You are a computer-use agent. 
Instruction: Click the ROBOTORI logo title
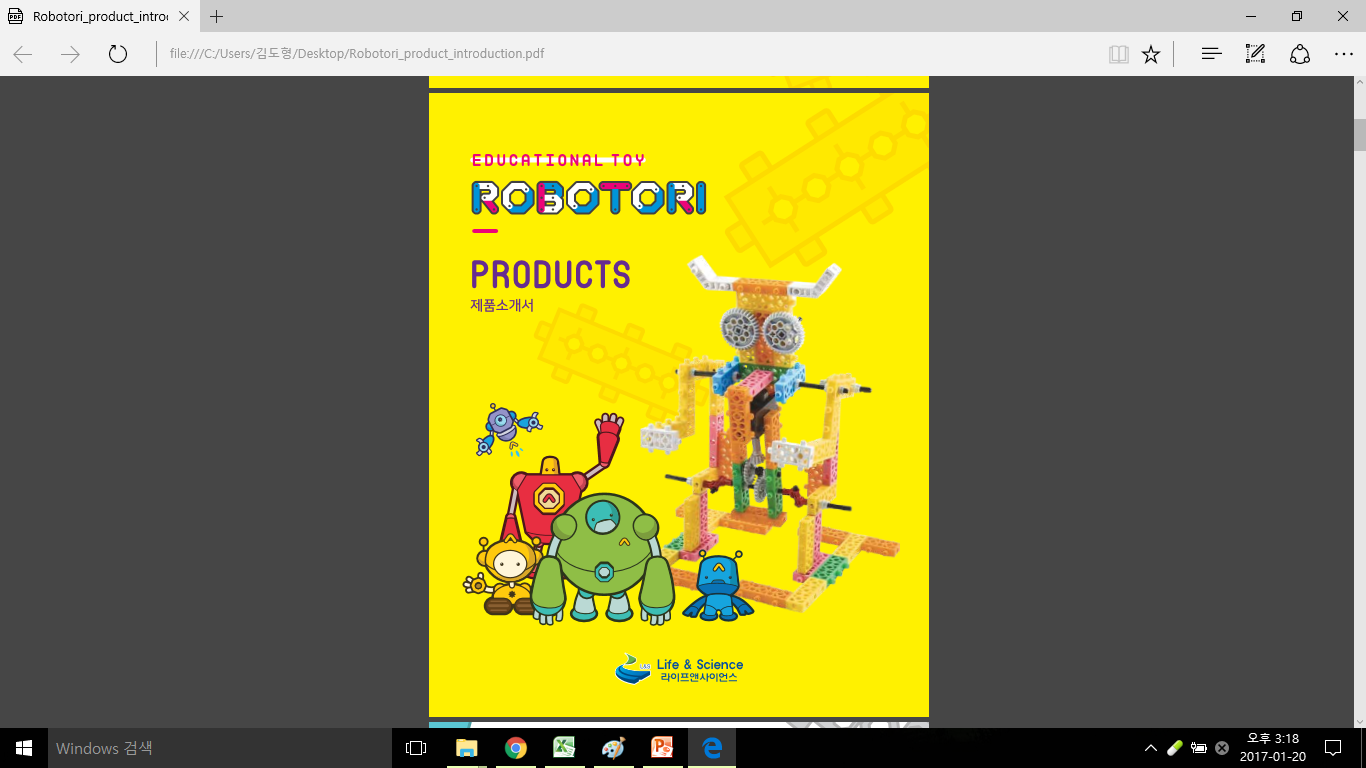(588, 197)
